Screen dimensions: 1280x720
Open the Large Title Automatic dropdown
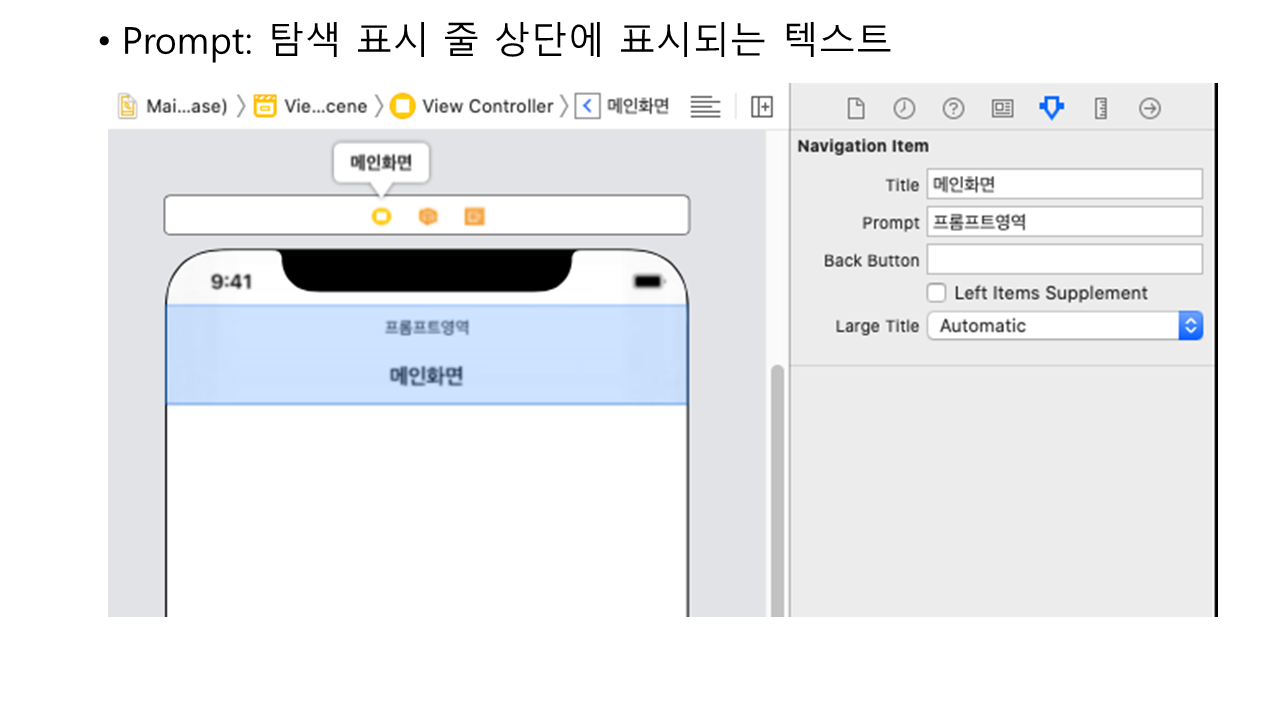pyautogui.click(x=1064, y=326)
